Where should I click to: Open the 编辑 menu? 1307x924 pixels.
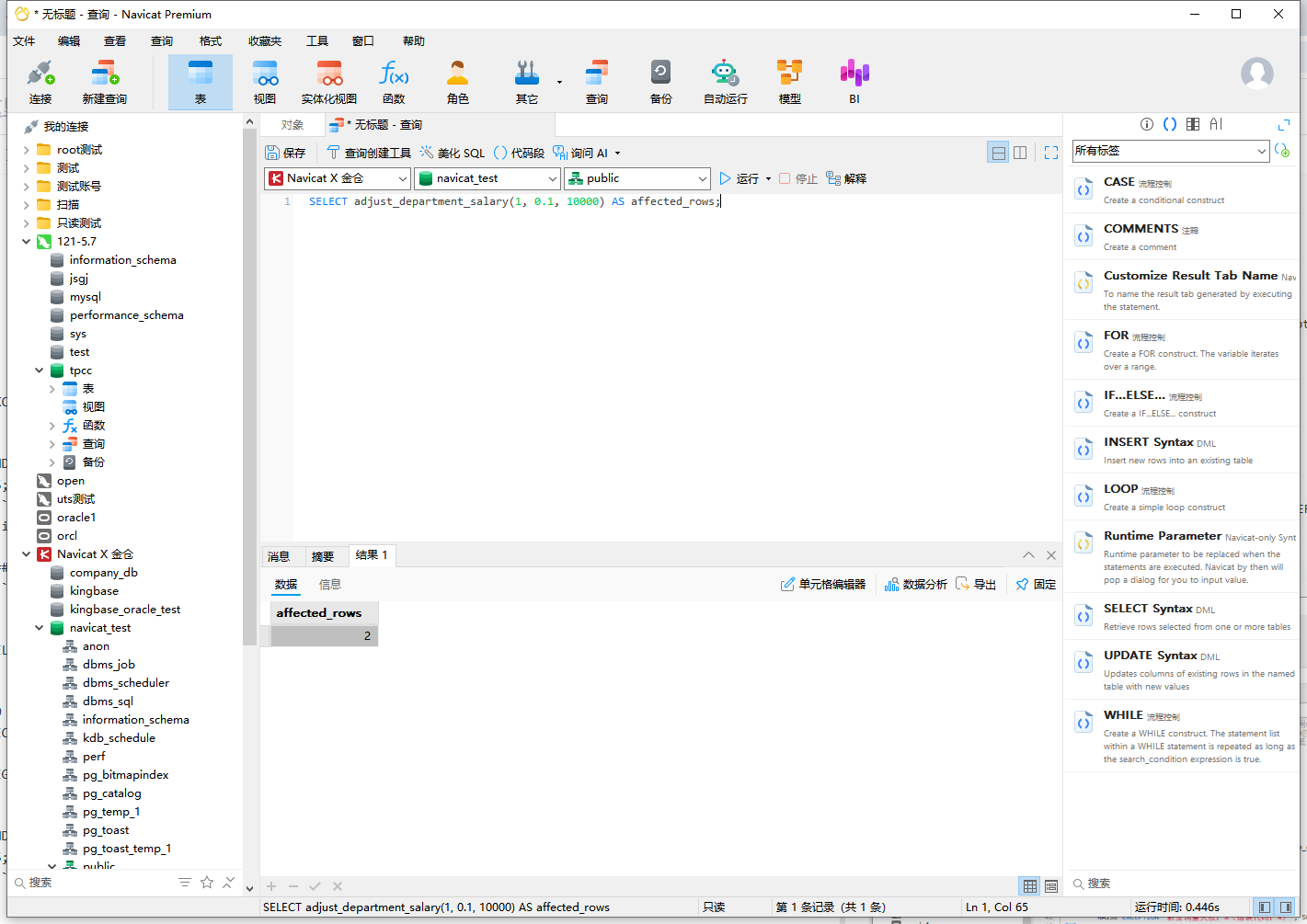[x=69, y=41]
